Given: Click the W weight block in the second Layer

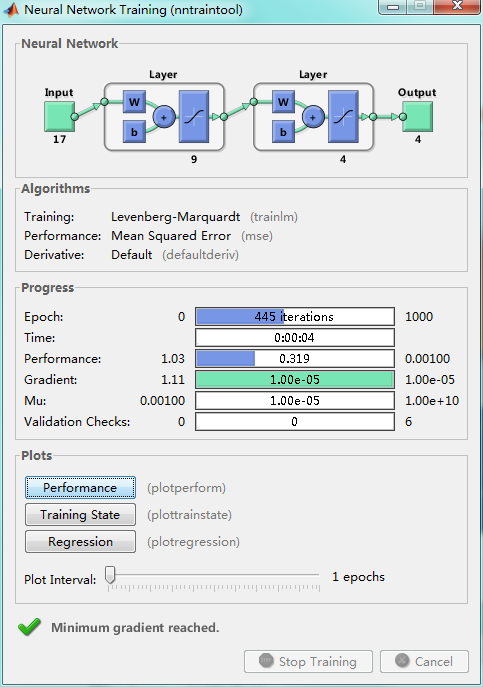Looking at the screenshot, I should click(x=283, y=102).
